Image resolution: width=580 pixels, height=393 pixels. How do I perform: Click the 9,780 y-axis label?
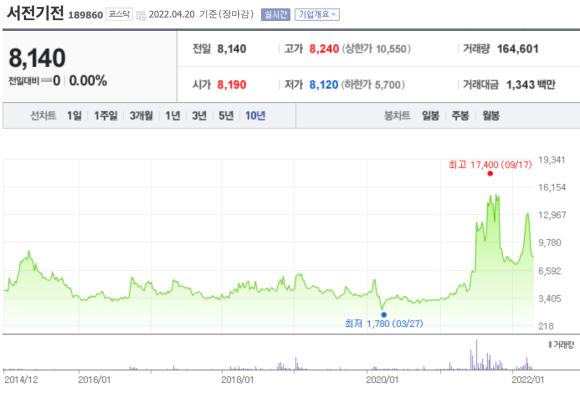pyautogui.click(x=550, y=243)
